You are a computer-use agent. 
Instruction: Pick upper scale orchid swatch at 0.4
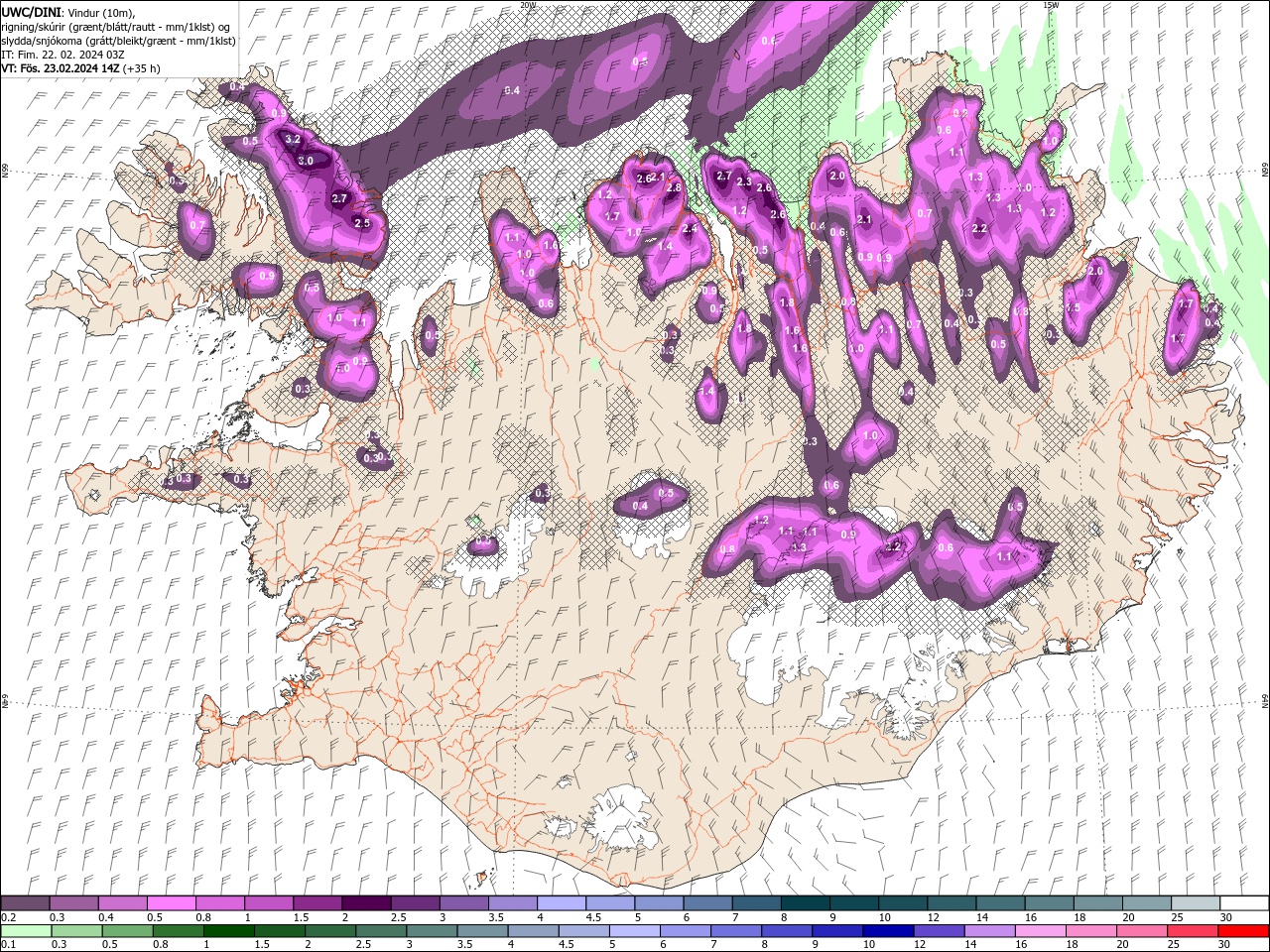click(x=122, y=903)
